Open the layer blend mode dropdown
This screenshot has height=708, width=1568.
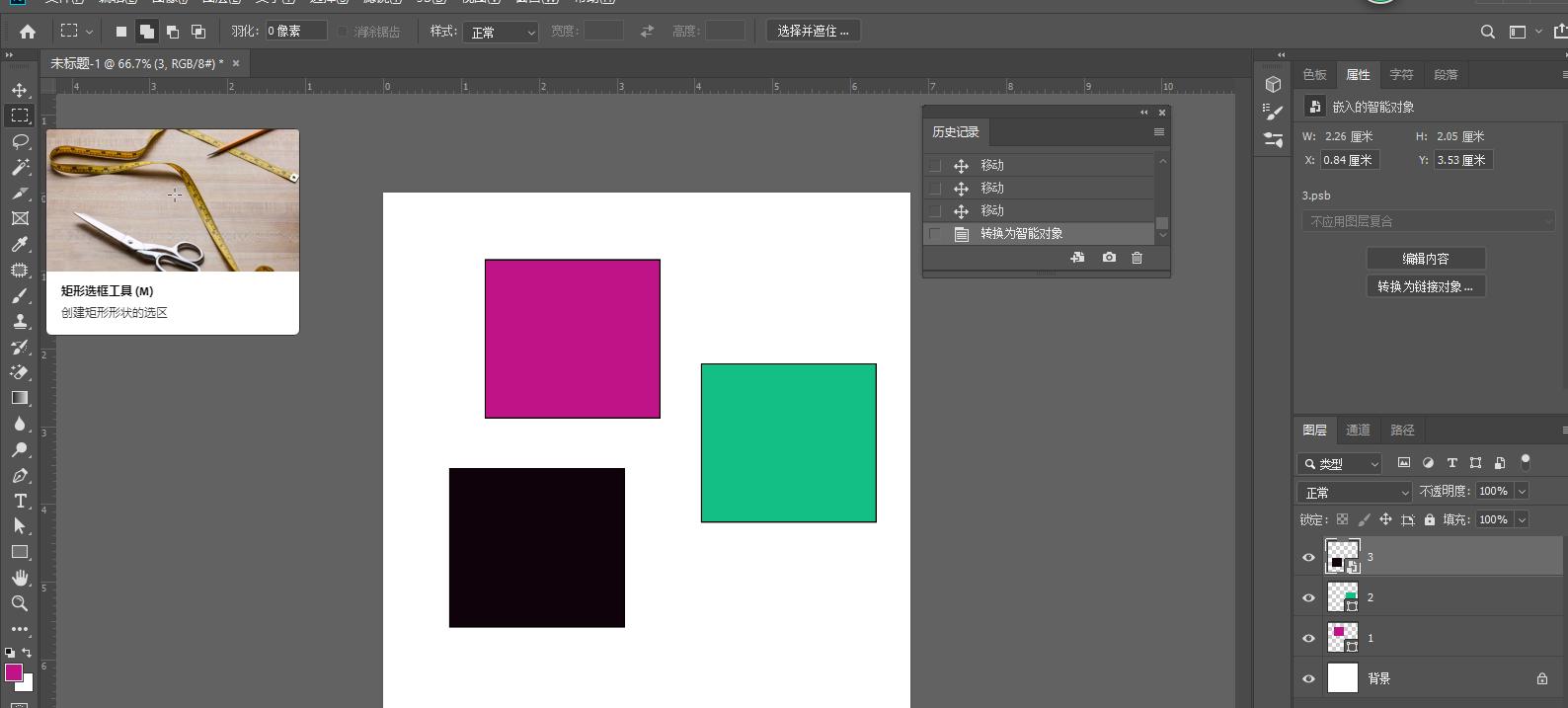pyautogui.click(x=1355, y=492)
